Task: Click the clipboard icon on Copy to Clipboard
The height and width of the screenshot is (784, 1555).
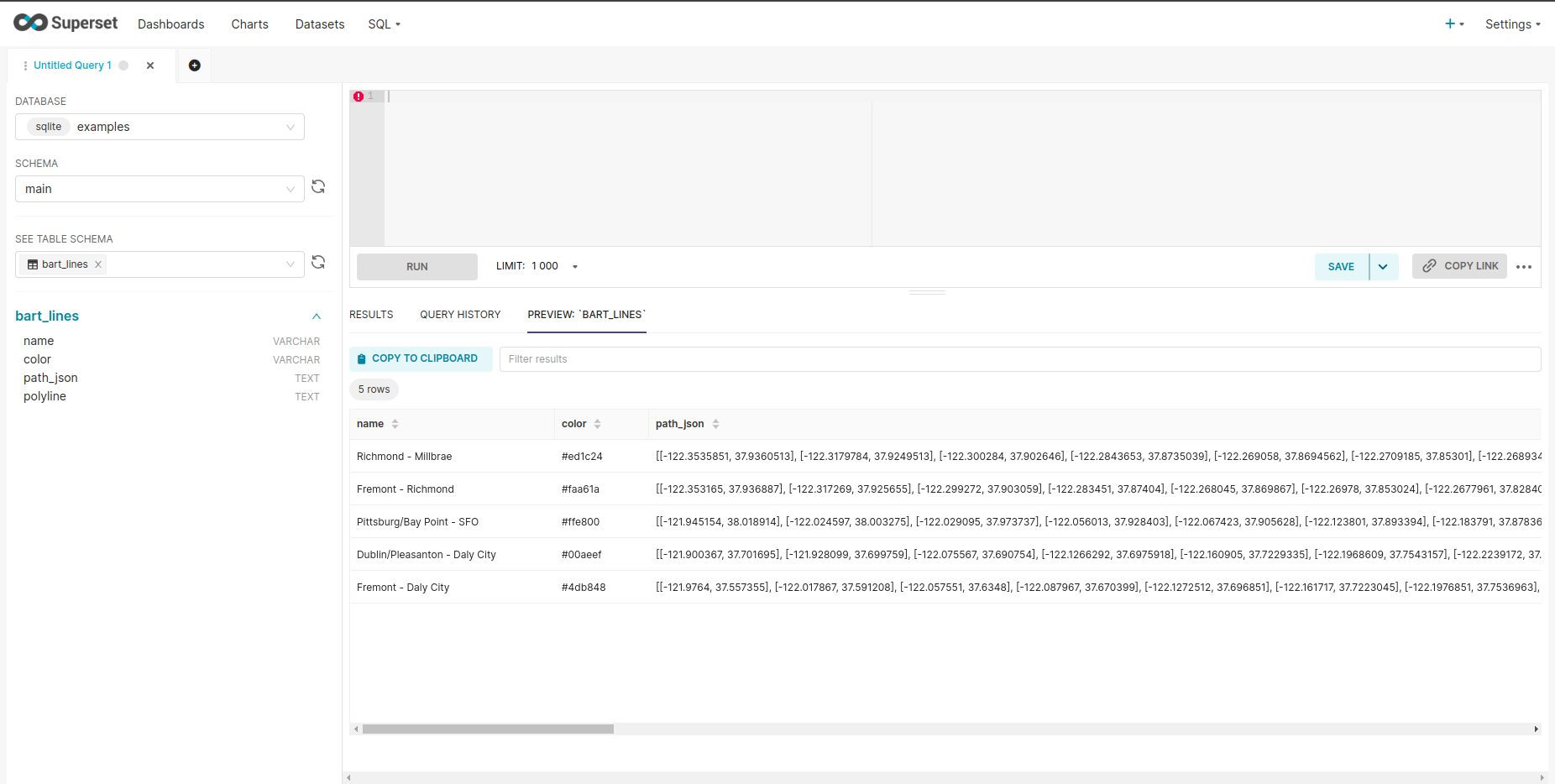Action: click(362, 358)
